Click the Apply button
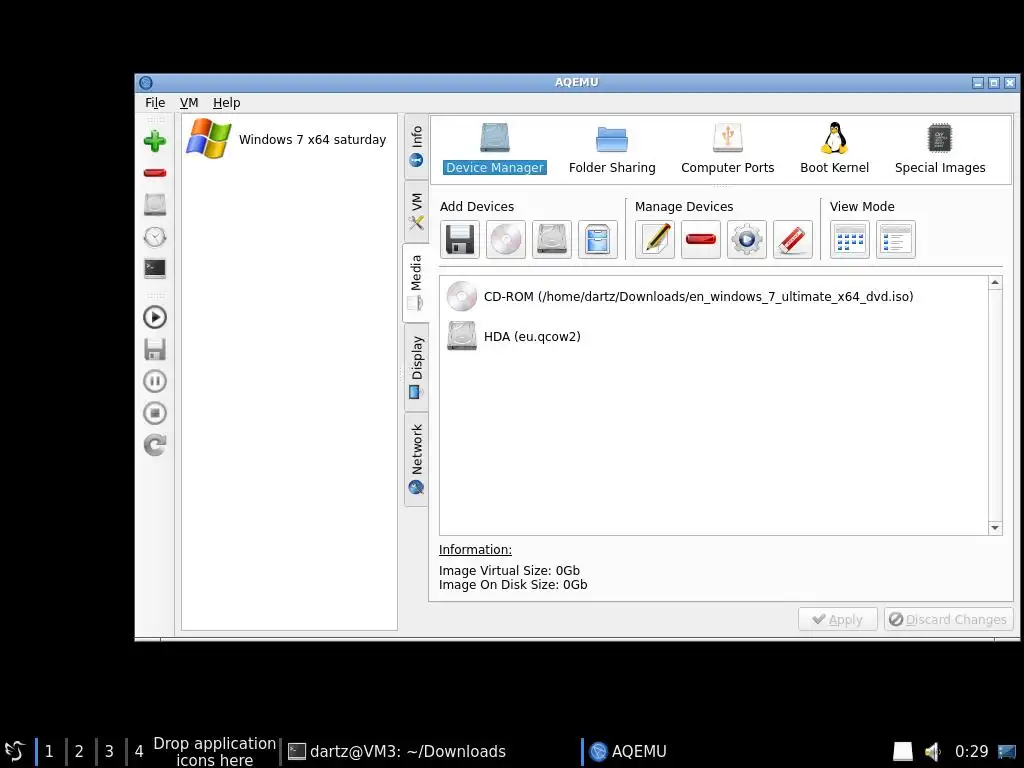This screenshot has height=768, width=1024. [x=837, y=619]
